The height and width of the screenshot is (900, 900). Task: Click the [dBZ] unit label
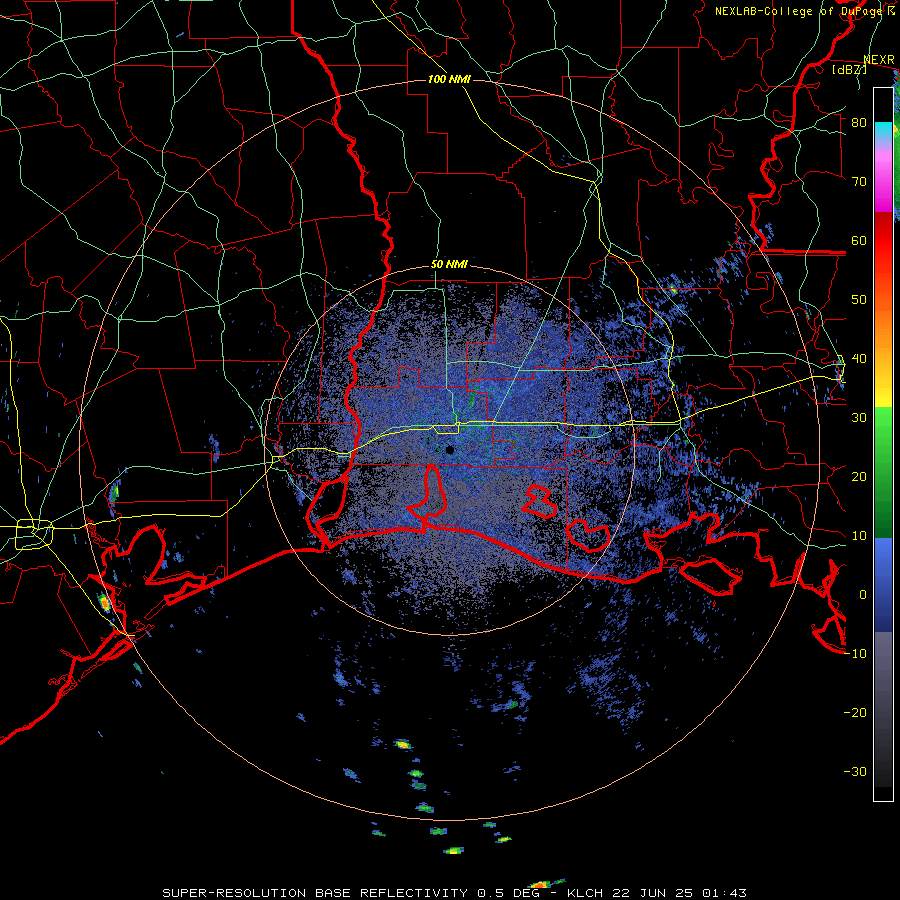pyautogui.click(x=849, y=69)
